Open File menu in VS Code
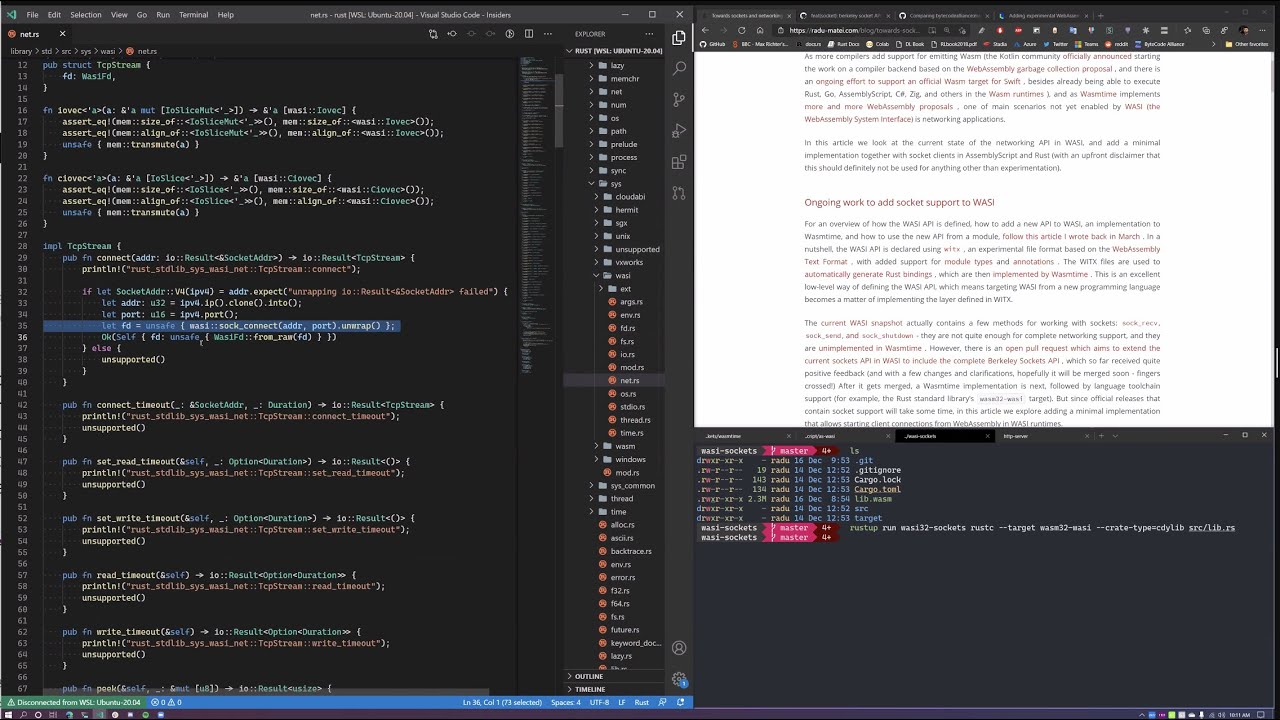The width and height of the screenshot is (1280, 720). [x=33, y=15]
